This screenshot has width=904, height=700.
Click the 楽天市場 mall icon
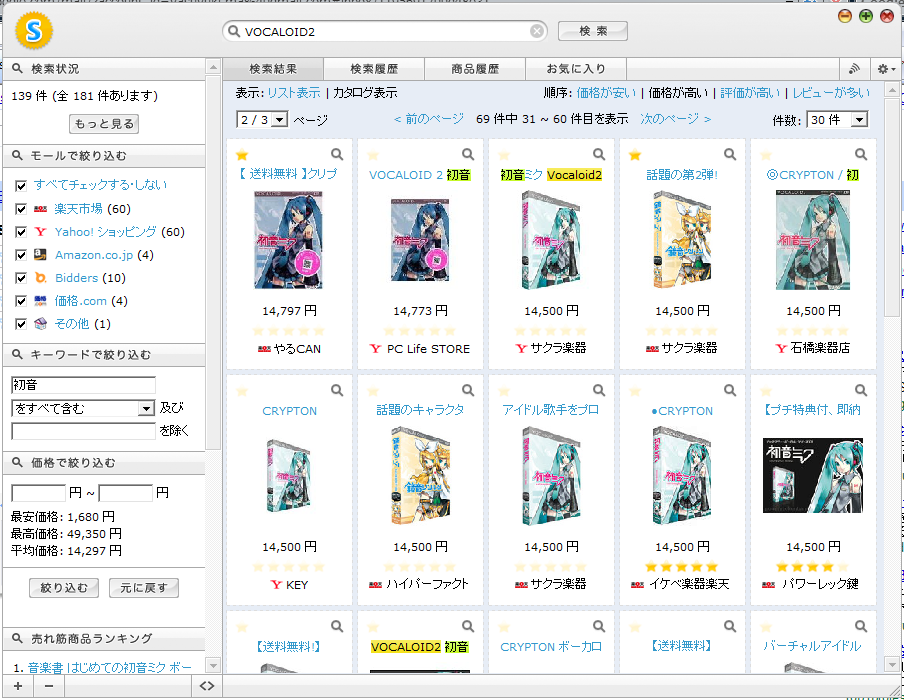[40, 209]
